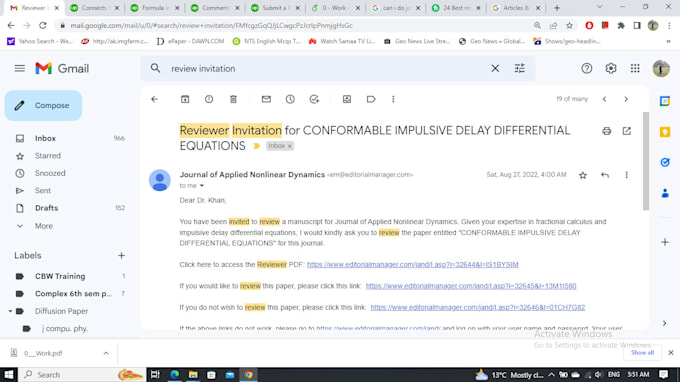Apply a label to this email
The image size is (680, 382).
pos(371,99)
